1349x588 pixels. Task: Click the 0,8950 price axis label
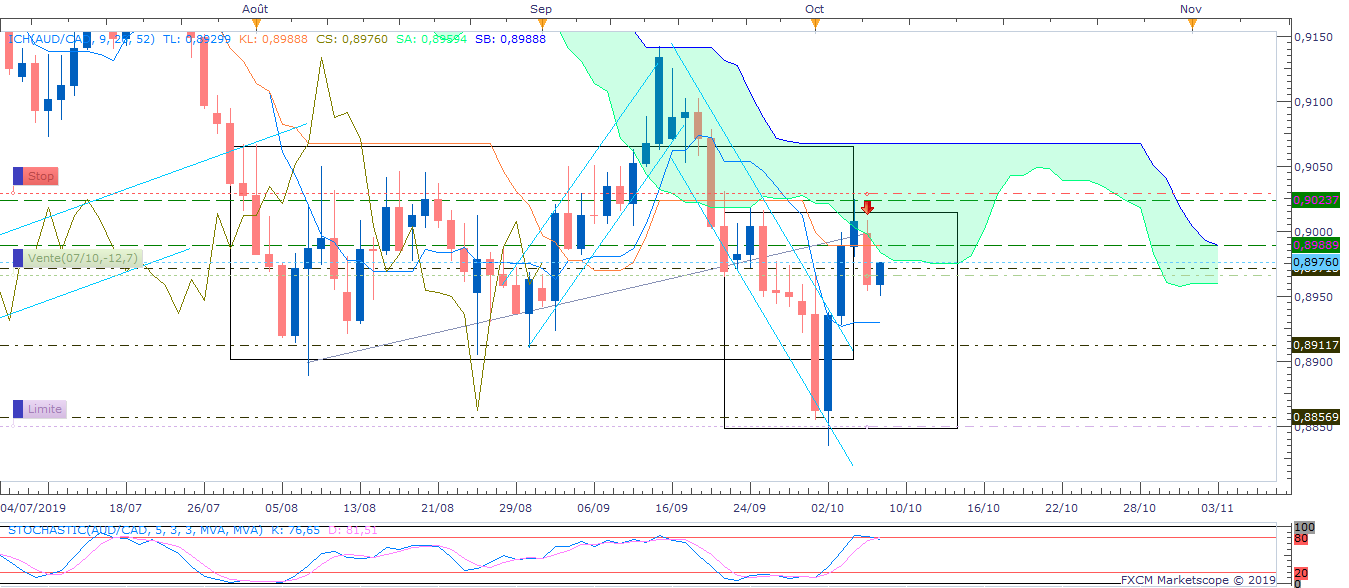pos(1313,297)
